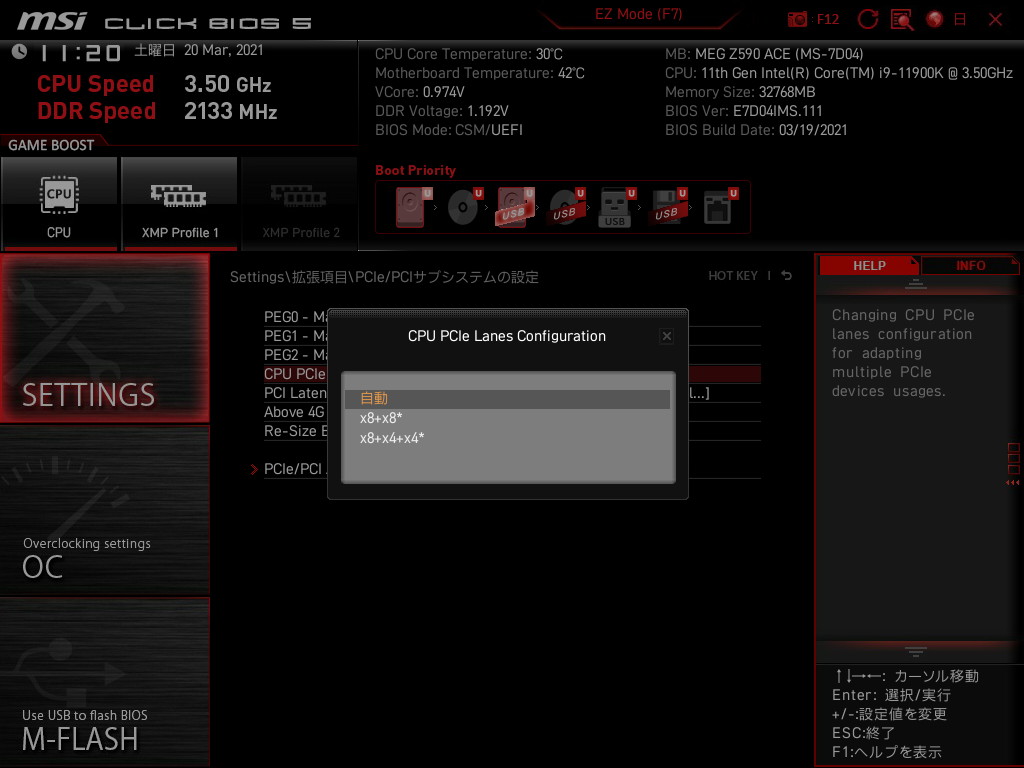Viewport: 1024px width, 768px height.
Task: Open language selection with the globe icon
Action: click(x=935, y=20)
